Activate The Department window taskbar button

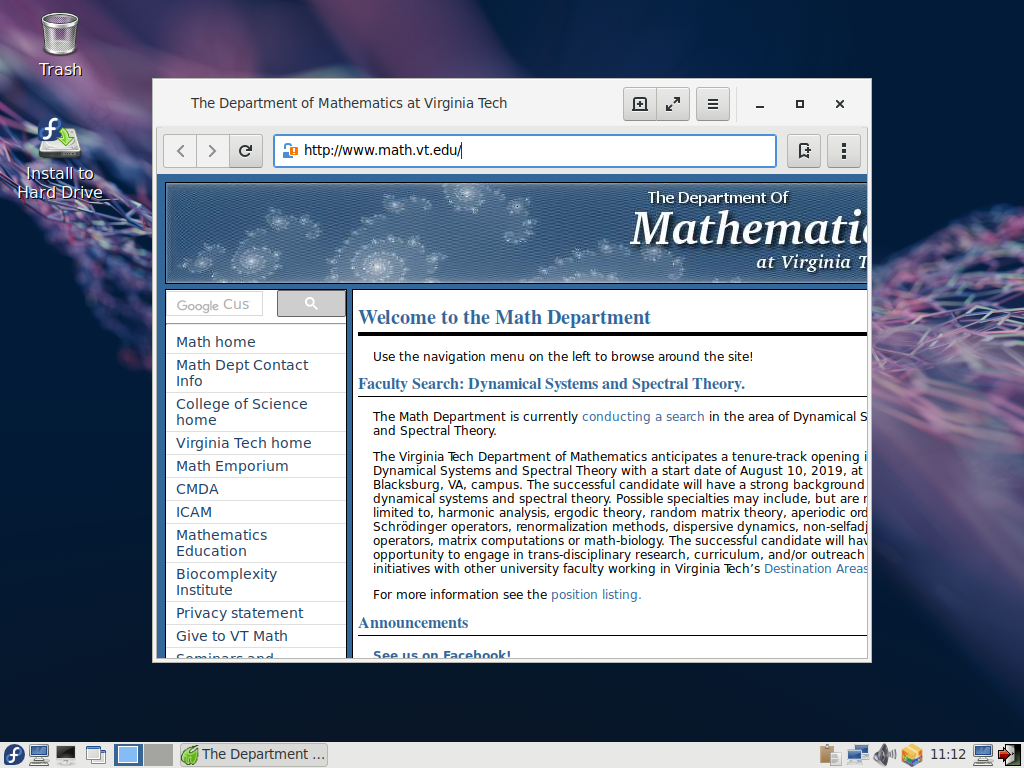point(253,755)
